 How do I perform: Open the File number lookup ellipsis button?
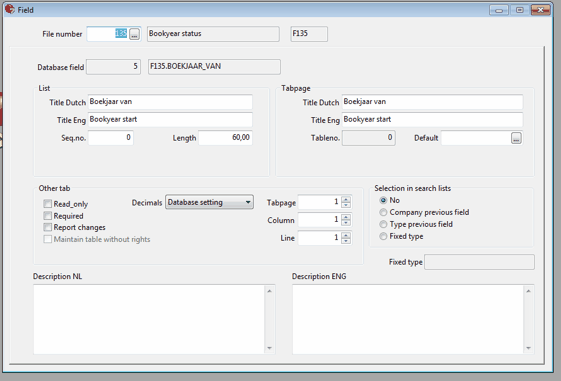(x=134, y=34)
